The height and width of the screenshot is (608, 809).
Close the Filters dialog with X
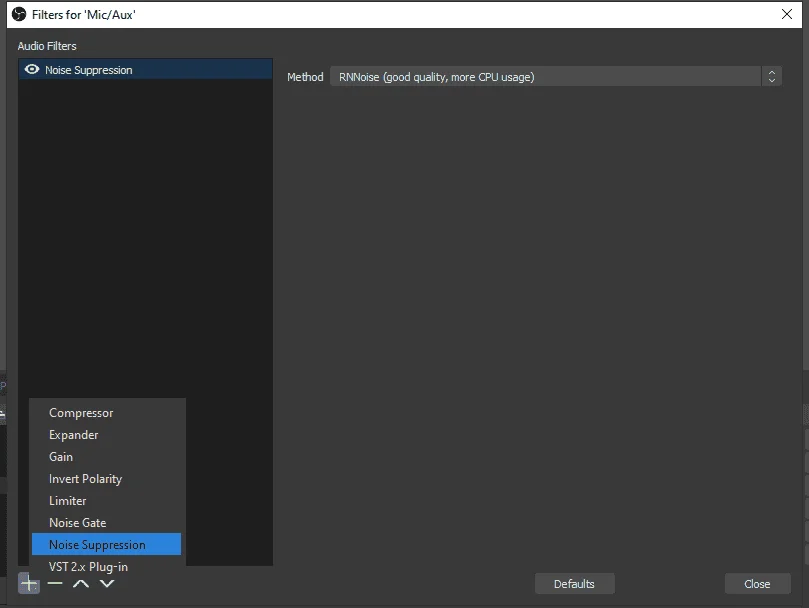pyautogui.click(x=786, y=14)
